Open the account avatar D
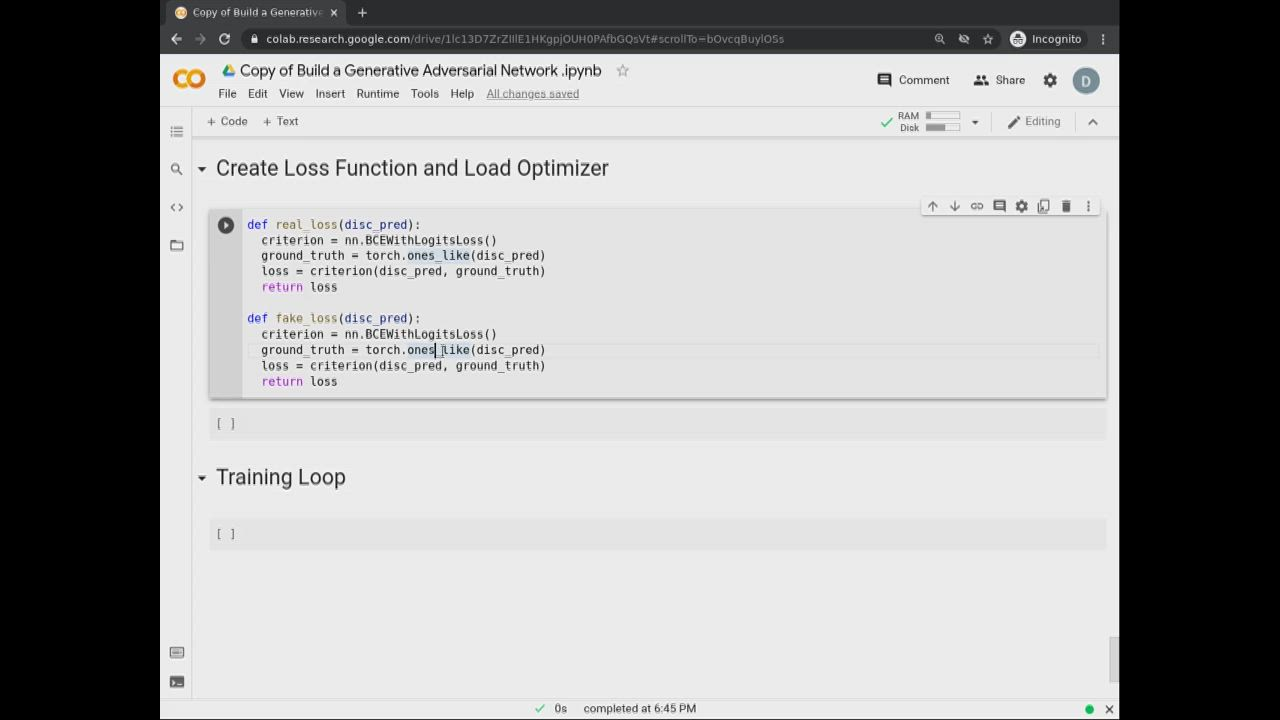This screenshot has height=720, width=1280. point(1086,80)
